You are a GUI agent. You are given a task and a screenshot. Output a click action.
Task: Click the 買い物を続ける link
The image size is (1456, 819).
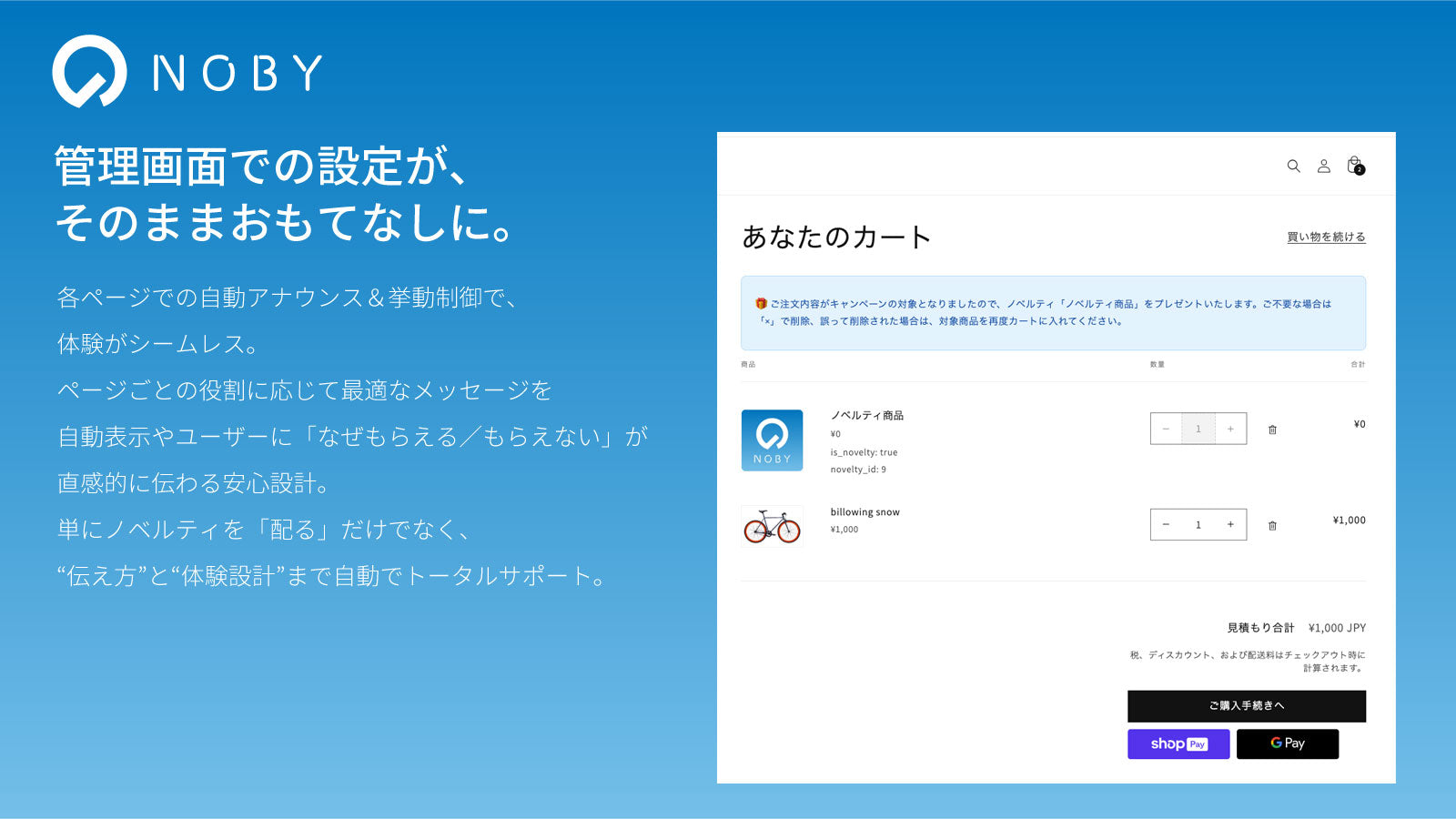coord(1326,237)
